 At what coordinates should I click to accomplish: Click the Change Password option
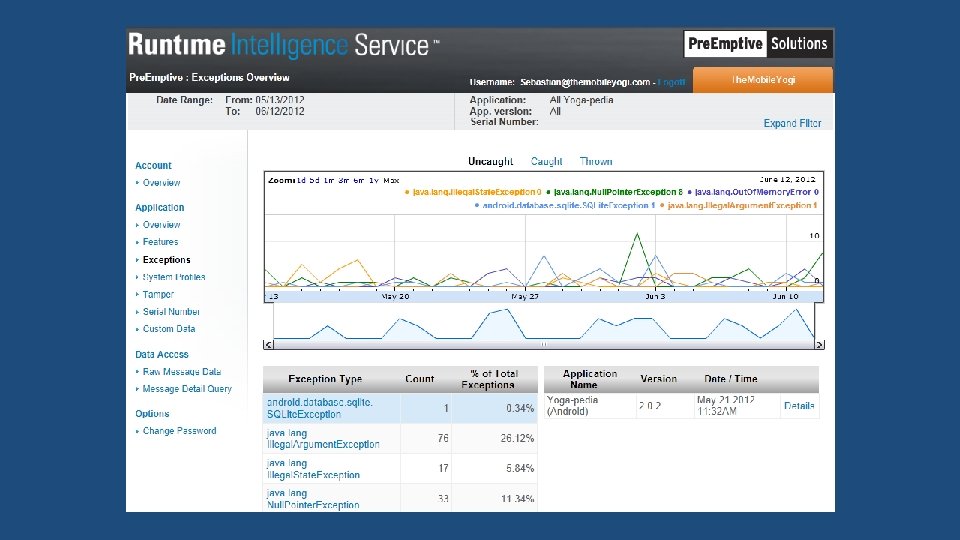pyautogui.click(x=179, y=431)
